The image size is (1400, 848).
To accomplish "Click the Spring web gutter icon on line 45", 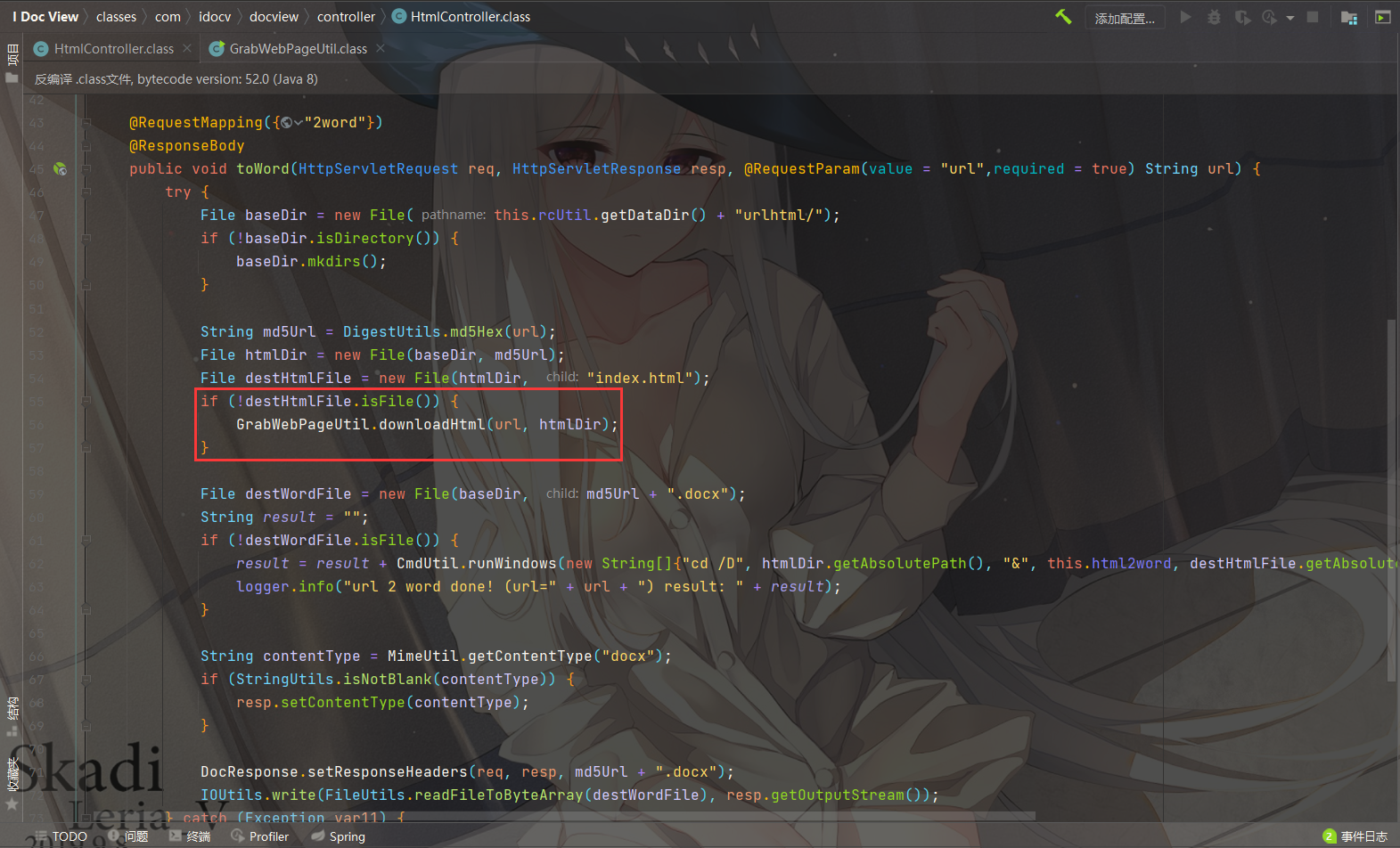I will click(x=60, y=168).
